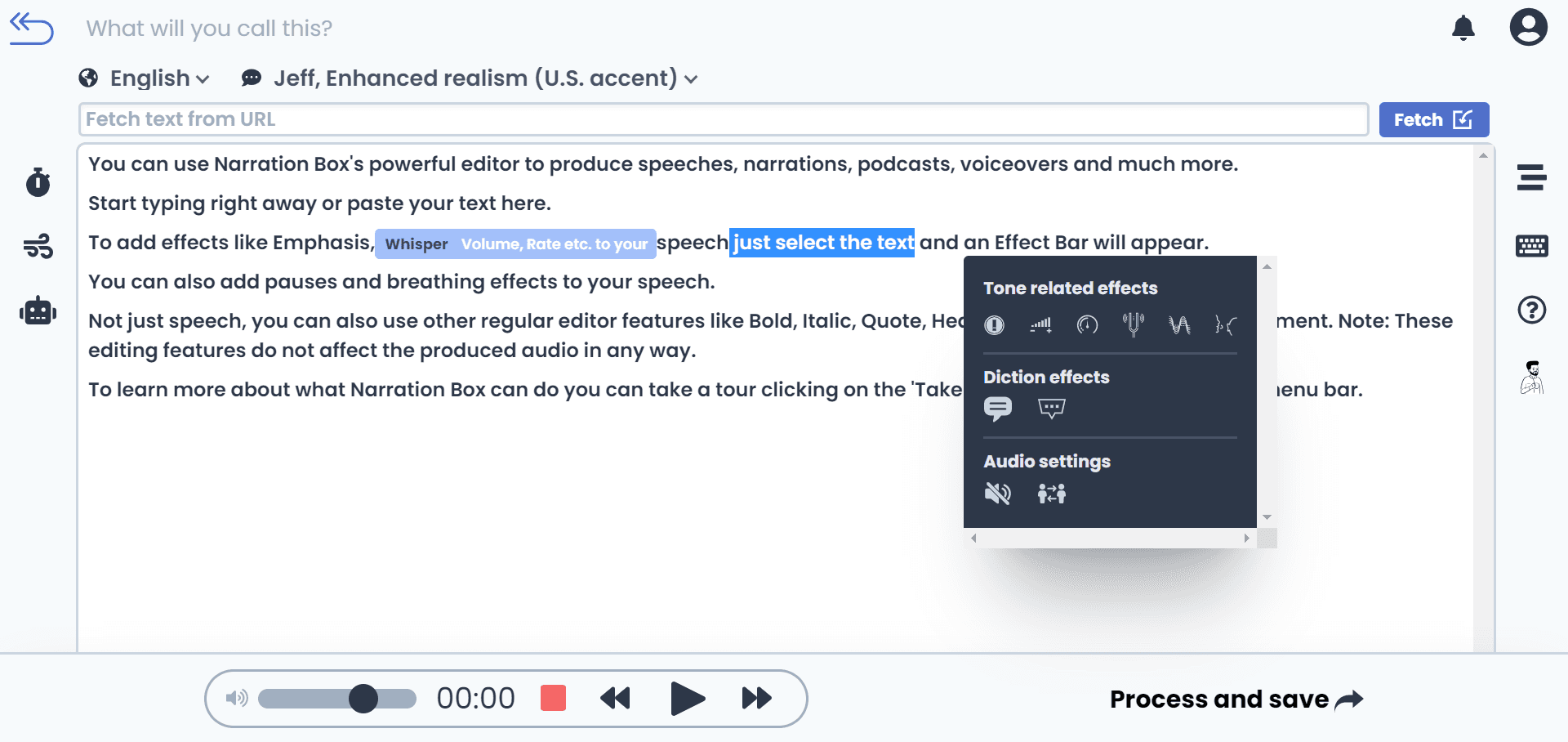Apply the sound wave tone effect
The height and width of the screenshot is (742, 1568).
[x=1179, y=325]
